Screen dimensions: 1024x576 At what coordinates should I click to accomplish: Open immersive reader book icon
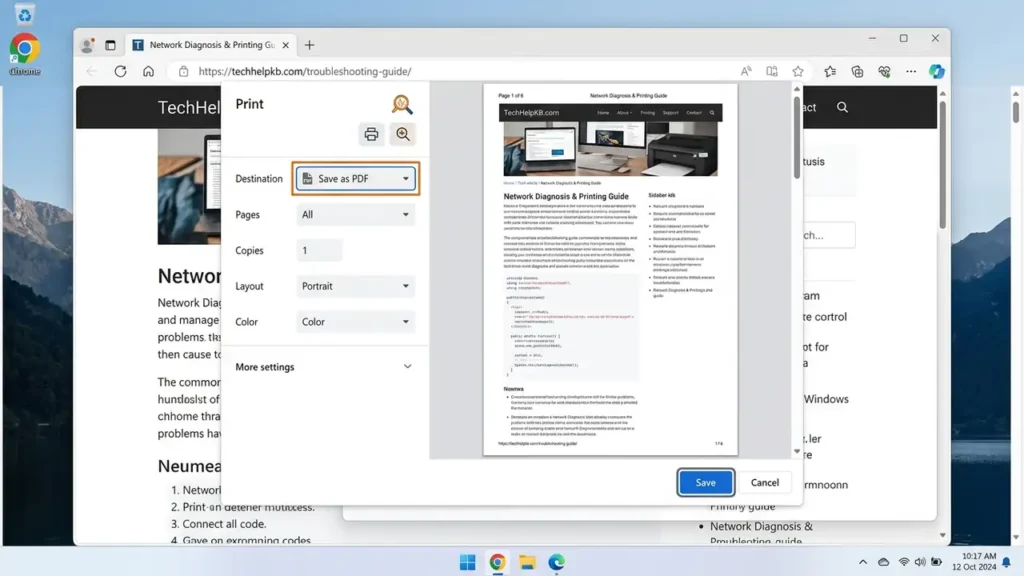coord(772,71)
